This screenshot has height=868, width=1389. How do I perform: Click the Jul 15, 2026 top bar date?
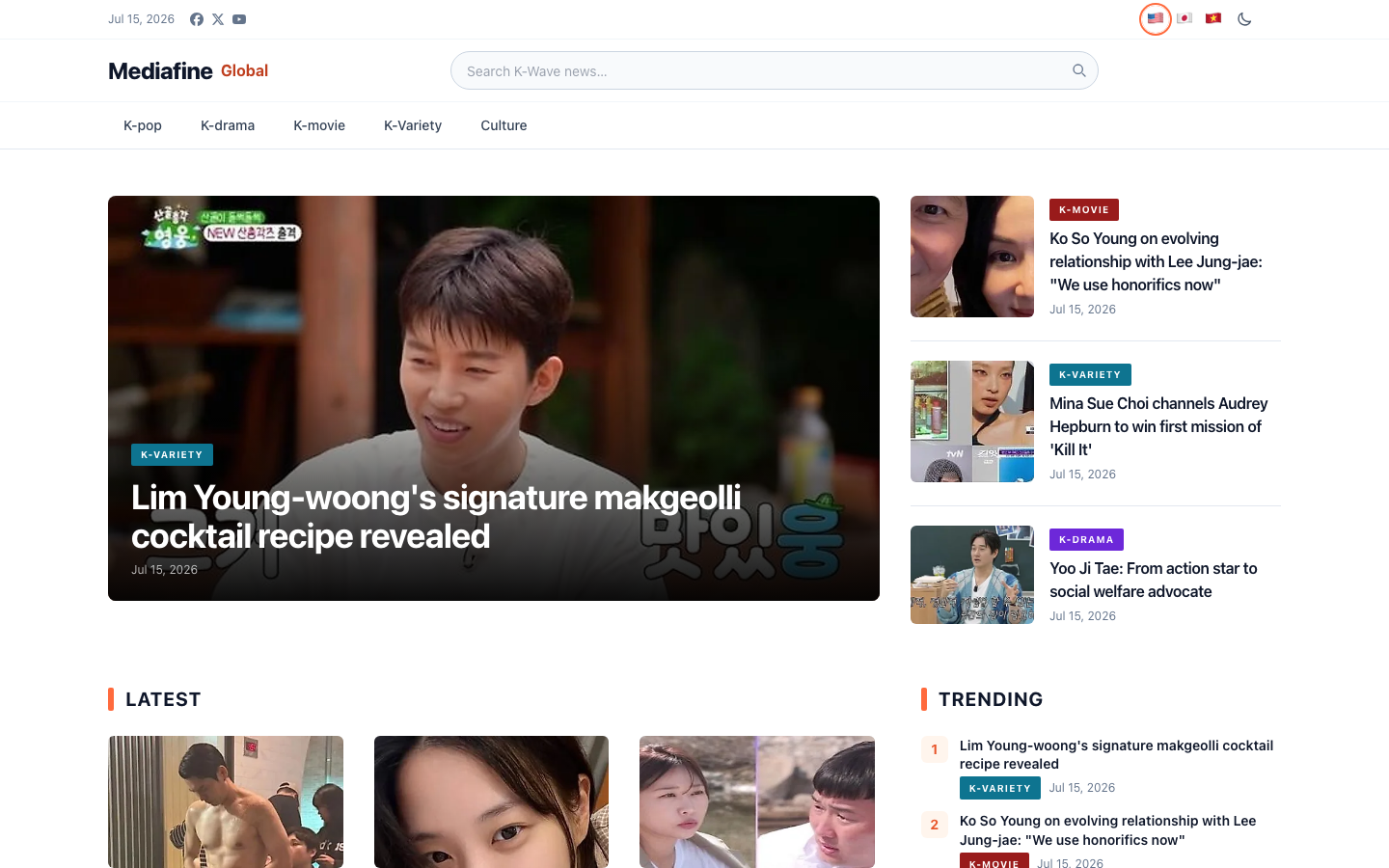141,19
